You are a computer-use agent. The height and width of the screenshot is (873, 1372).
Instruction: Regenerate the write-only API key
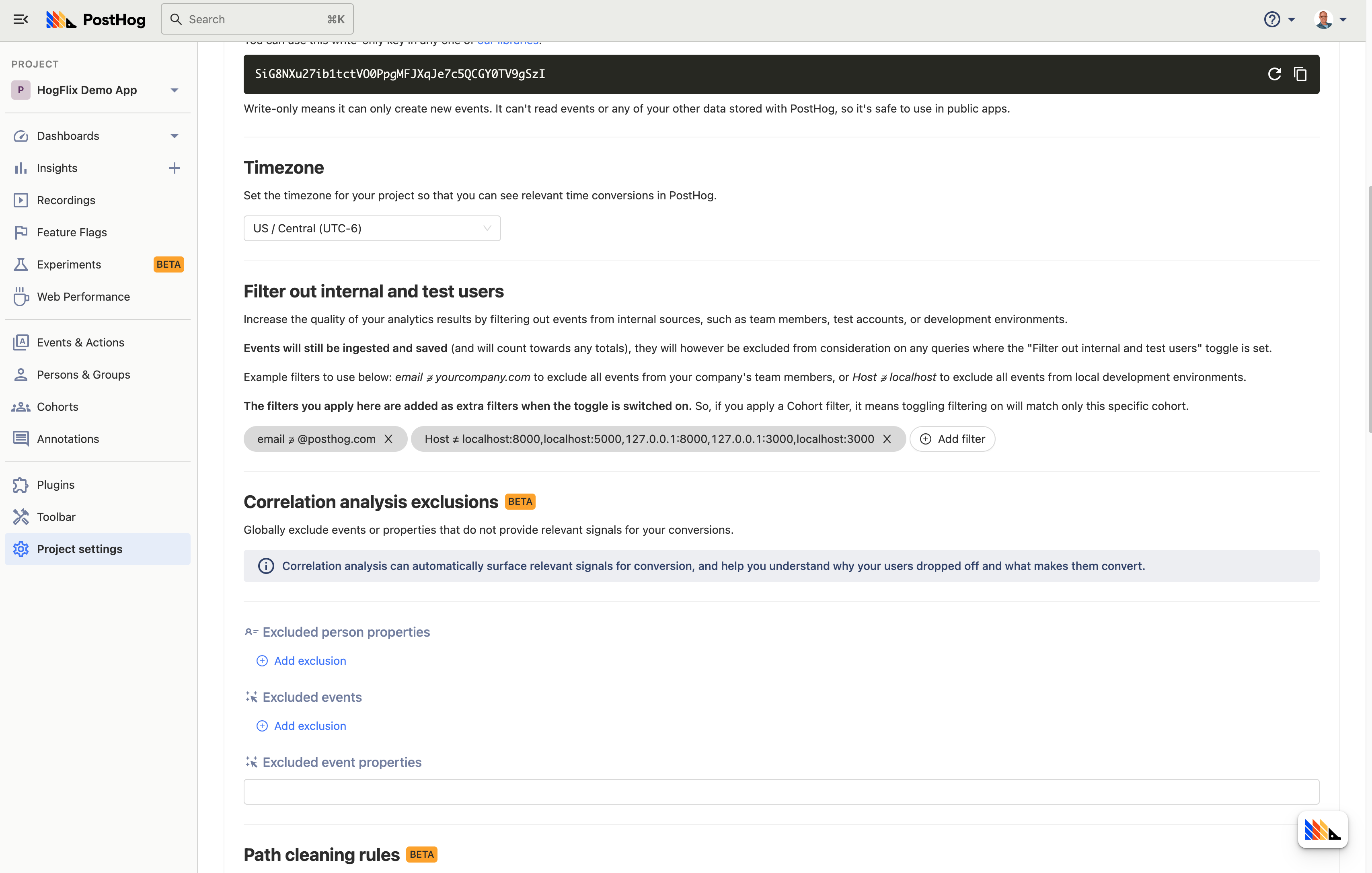tap(1275, 74)
